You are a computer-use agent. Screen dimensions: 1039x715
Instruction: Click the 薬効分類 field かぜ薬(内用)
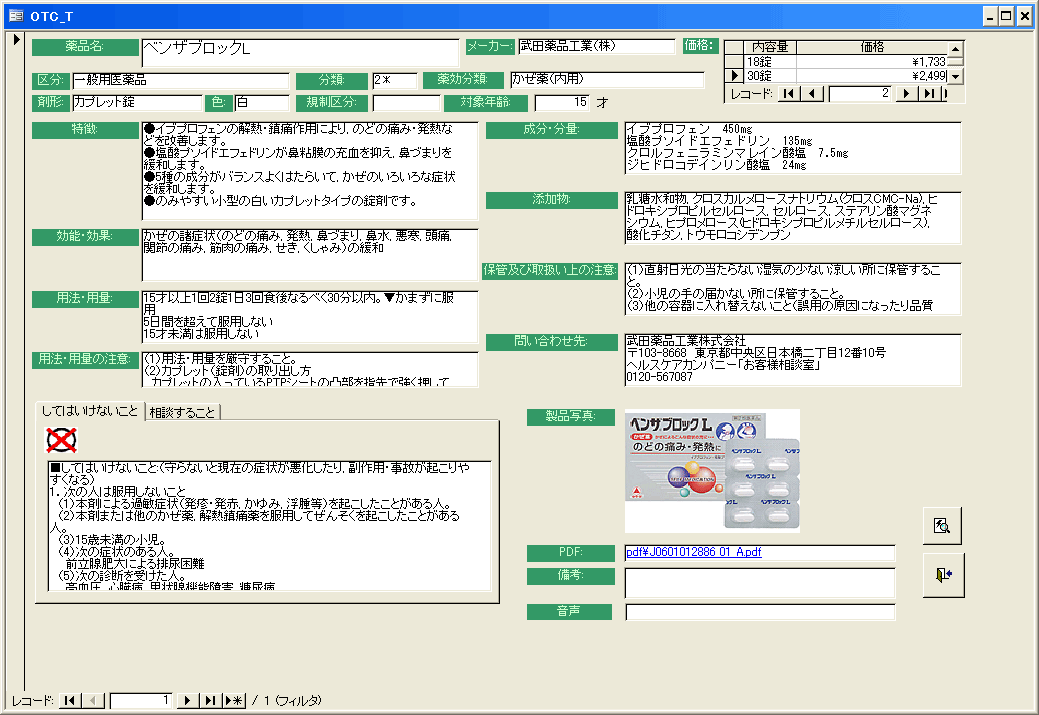pyautogui.click(x=606, y=80)
